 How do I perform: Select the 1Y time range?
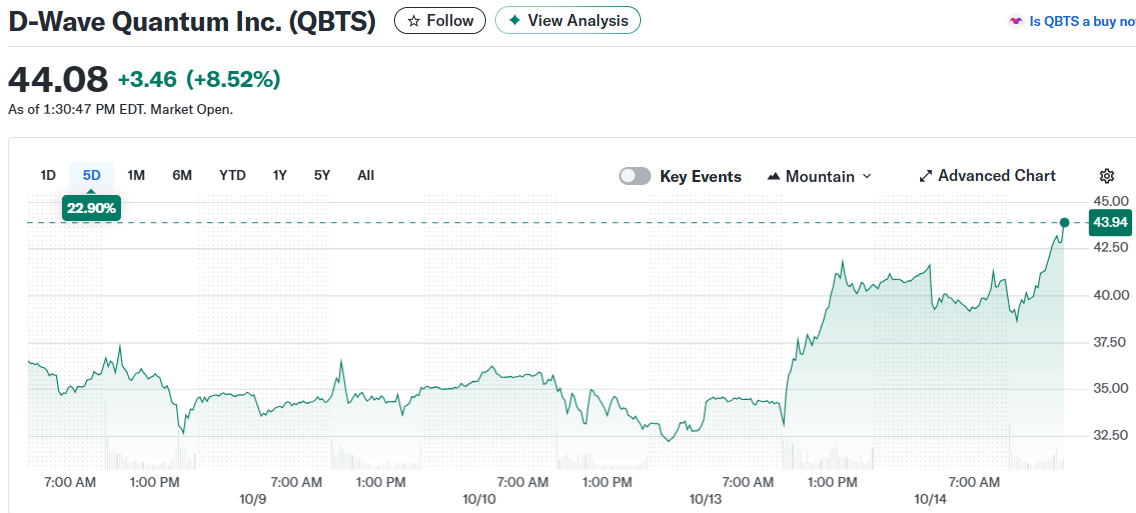[x=280, y=175]
